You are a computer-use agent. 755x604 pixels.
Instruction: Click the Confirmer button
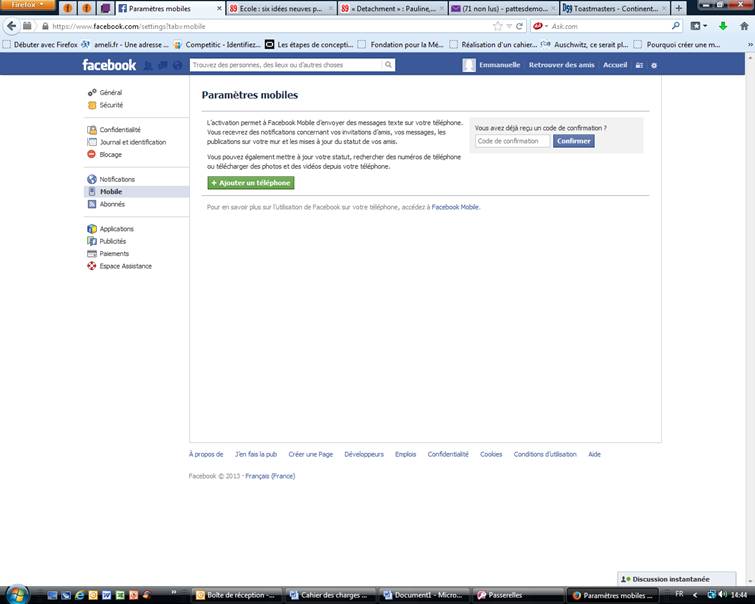point(573,141)
